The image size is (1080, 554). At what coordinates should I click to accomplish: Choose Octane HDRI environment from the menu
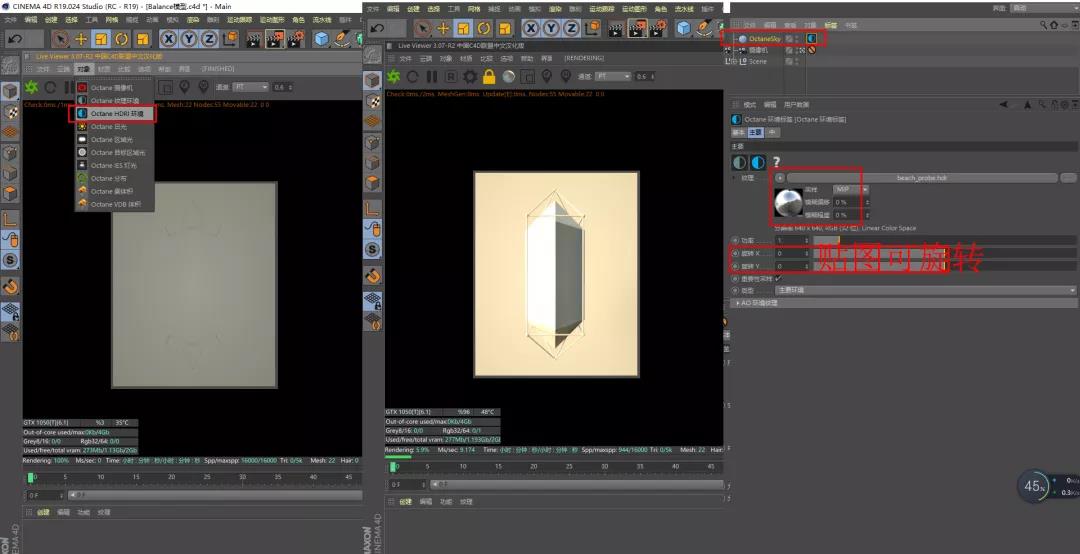117,114
